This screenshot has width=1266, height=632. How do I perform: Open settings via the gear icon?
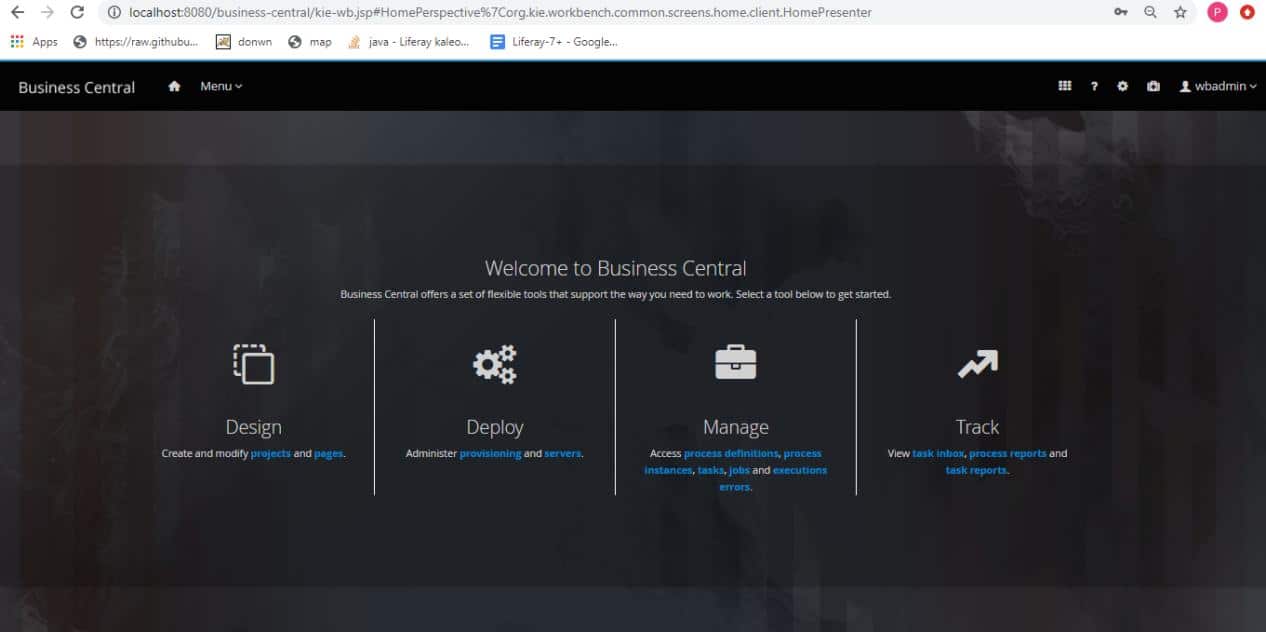pyautogui.click(x=1122, y=86)
